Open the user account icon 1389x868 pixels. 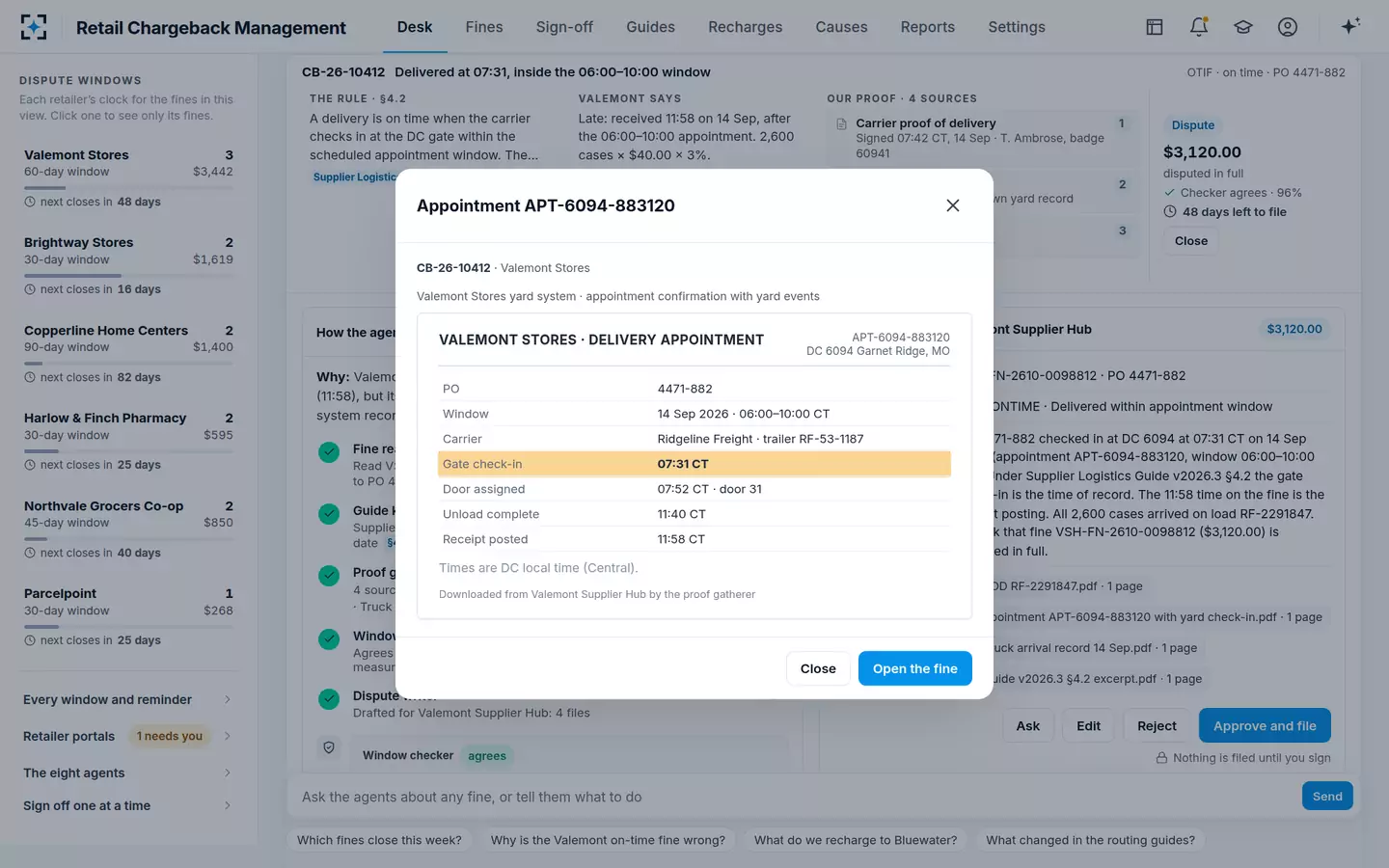(1288, 27)
